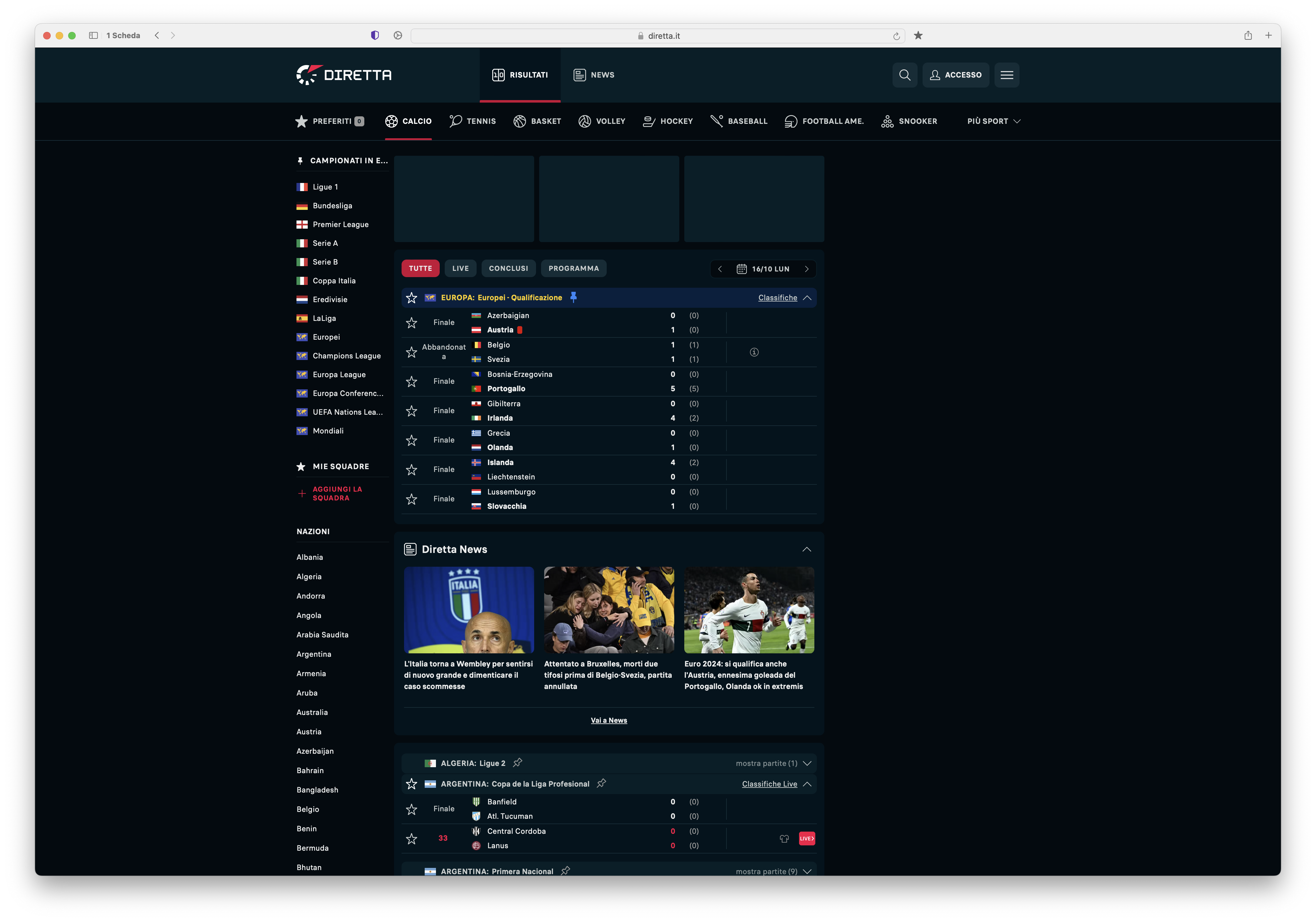Image resolution: width=1316 pixels, height=922 pixels.
Task: Expand Più Sport dropdown
Action: pyautogui.click(x=993, y=121)
